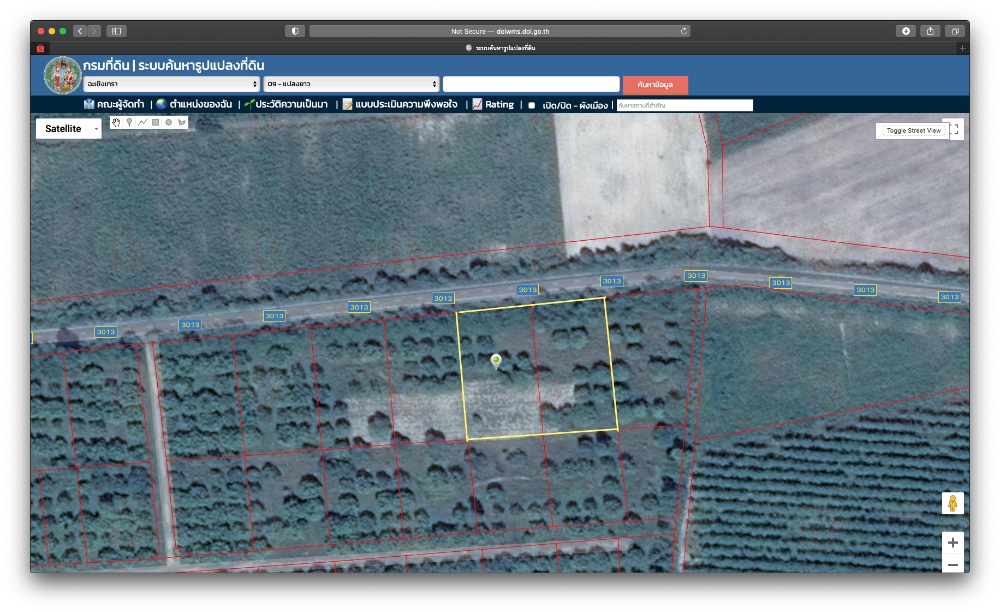The height and width of the screenshot is (612, 1000).
Task: Open the Rating menu item
Action: (x=493, y=104)
